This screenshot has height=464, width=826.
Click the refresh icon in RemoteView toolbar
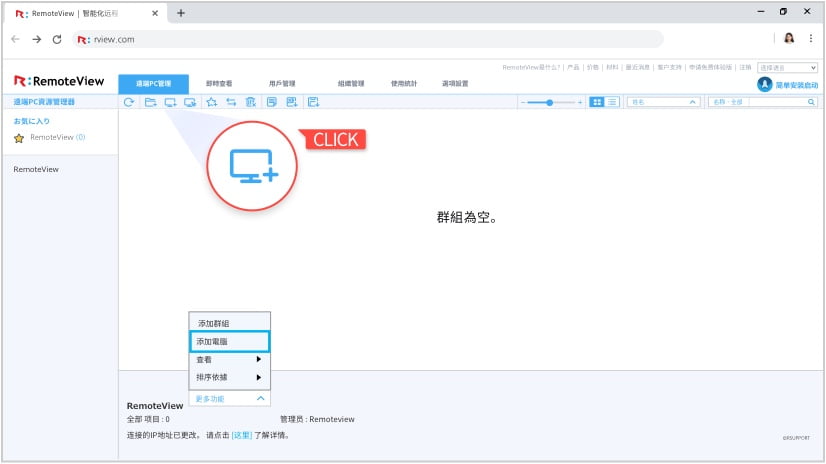[129, 102]
